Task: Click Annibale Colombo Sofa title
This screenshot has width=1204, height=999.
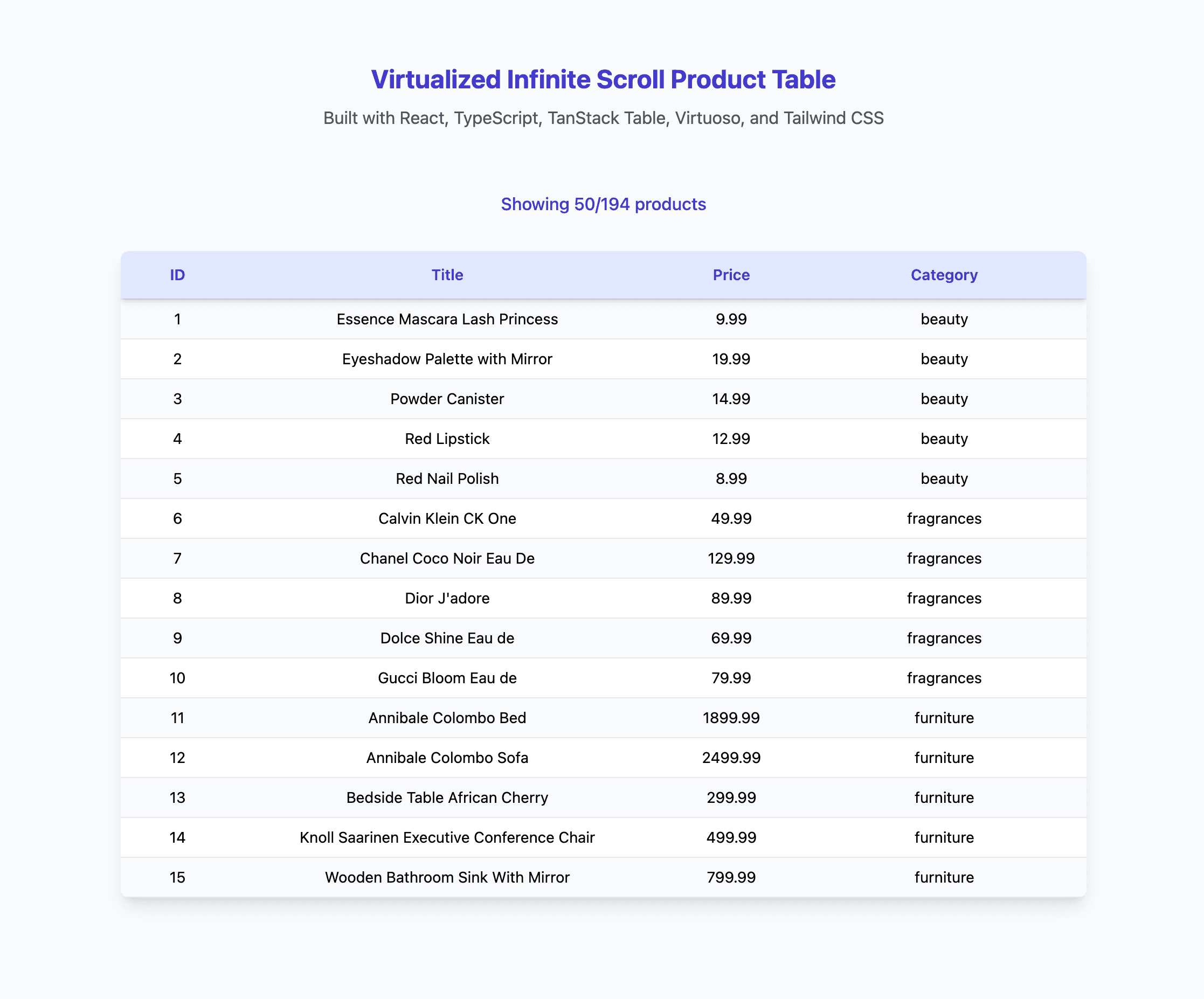Action: 447,758
